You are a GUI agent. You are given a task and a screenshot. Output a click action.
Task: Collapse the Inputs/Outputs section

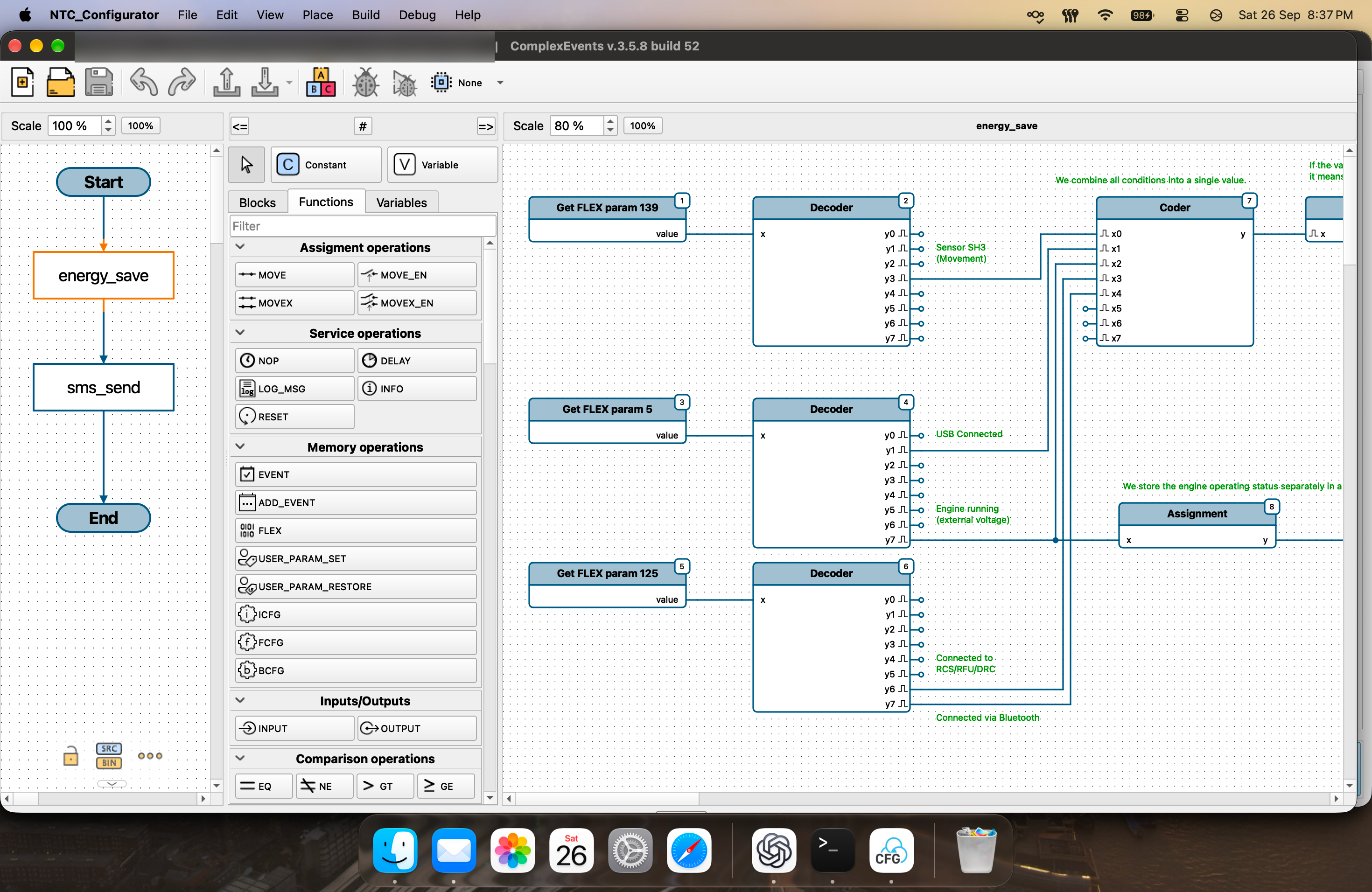240,700
